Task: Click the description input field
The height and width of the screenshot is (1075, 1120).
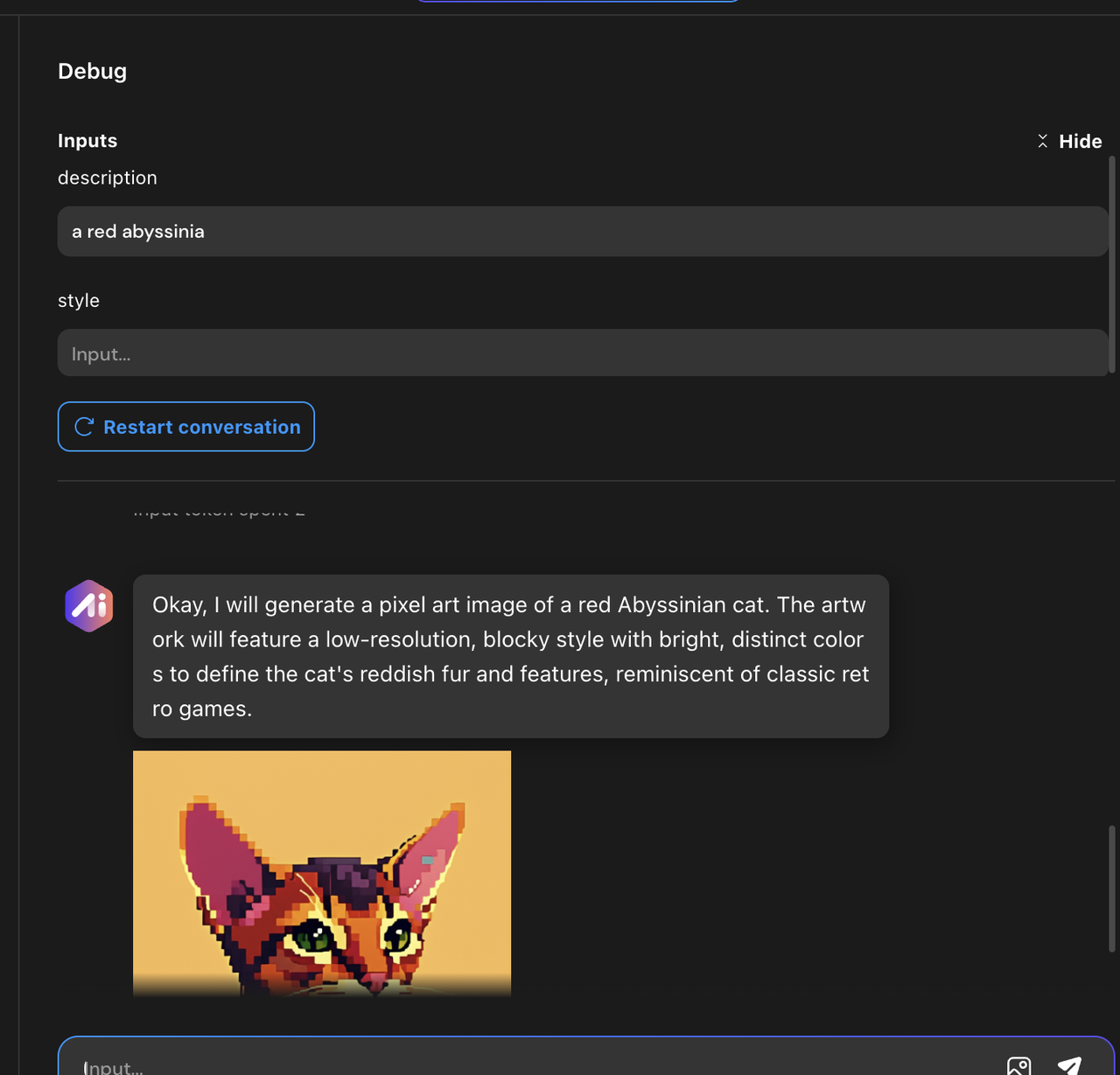Action: [x=583, y=232]
